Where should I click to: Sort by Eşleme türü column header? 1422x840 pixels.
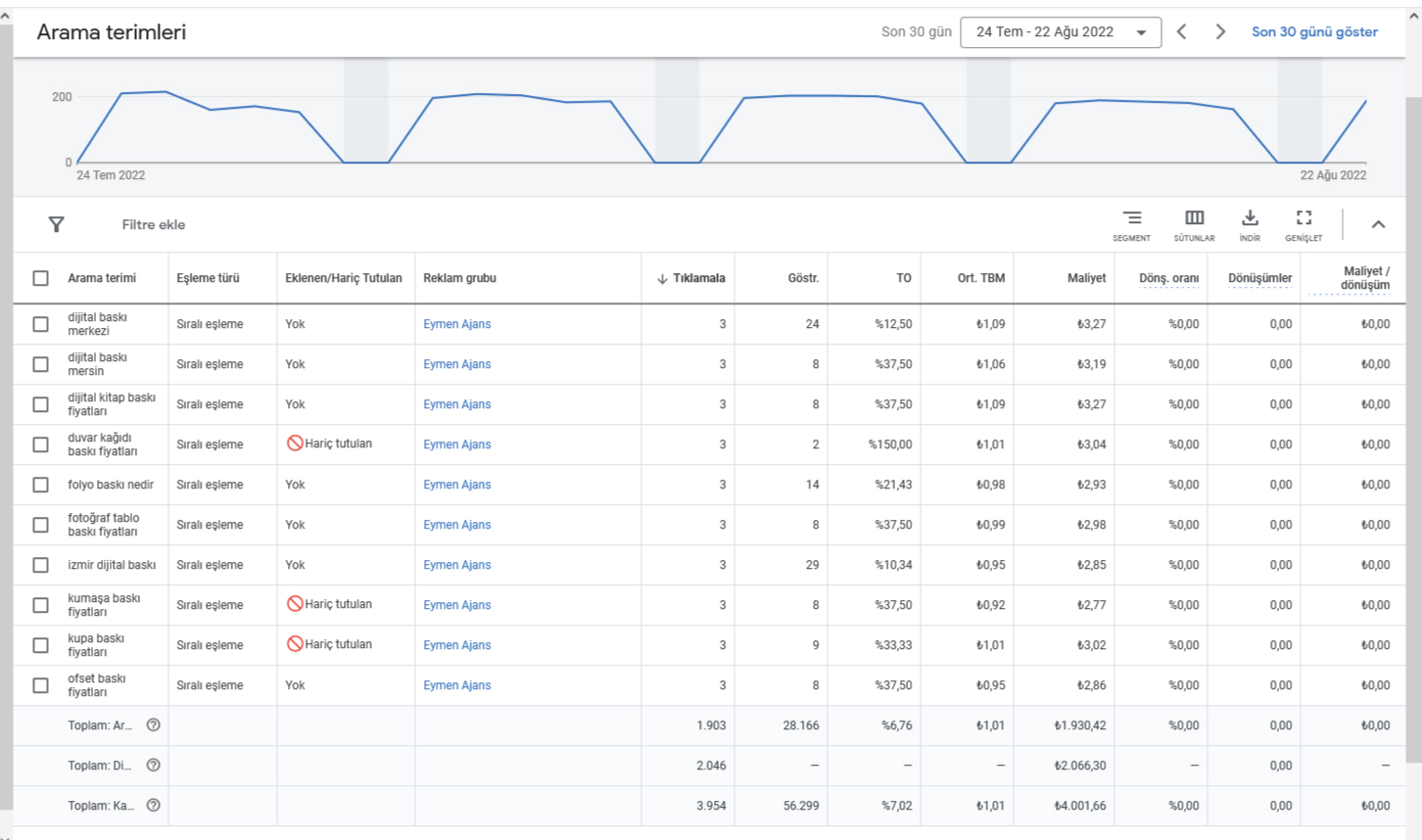[x=208, y=278]
